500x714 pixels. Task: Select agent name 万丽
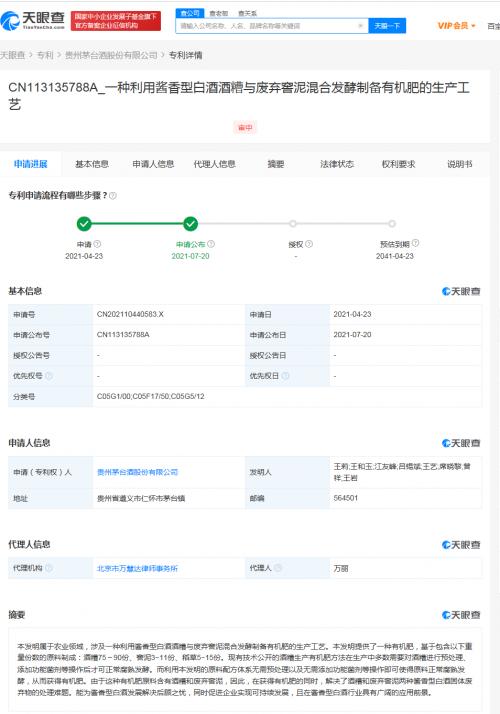click(x=341, y=568)
